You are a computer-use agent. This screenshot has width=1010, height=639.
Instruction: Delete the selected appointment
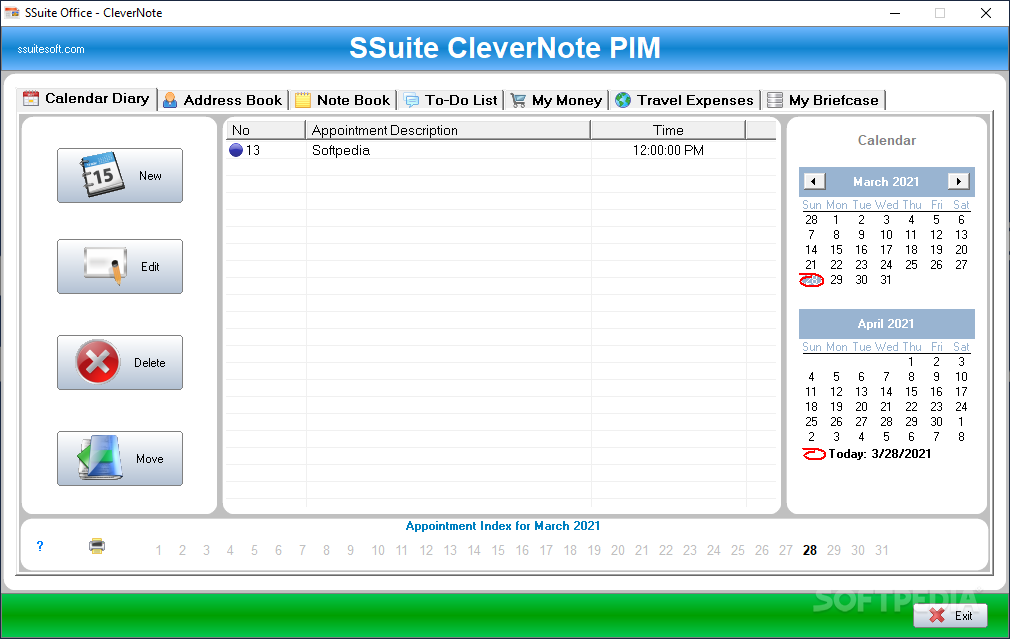point(120,363)
